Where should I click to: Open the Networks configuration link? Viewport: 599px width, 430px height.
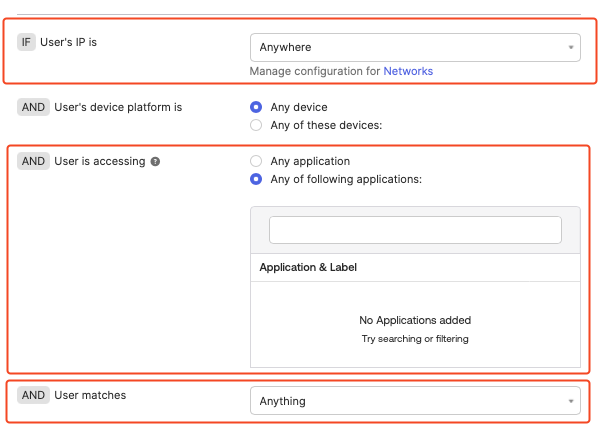pyautogui.click(x=408, y=71)
